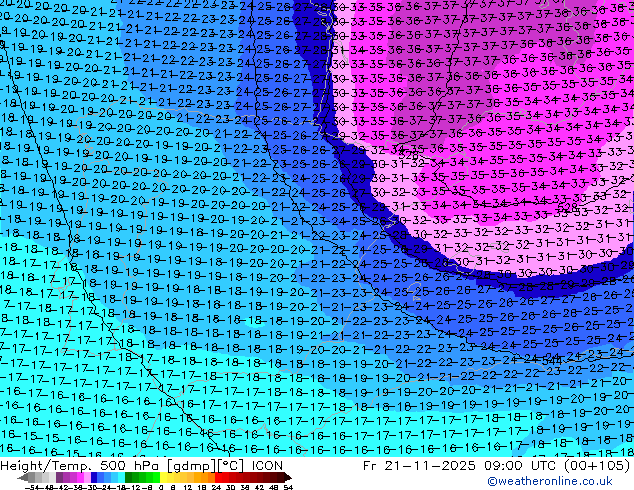Click the -54 legend scale value
This screenshot has height=490, width=634.
click(x=31, y=487)
